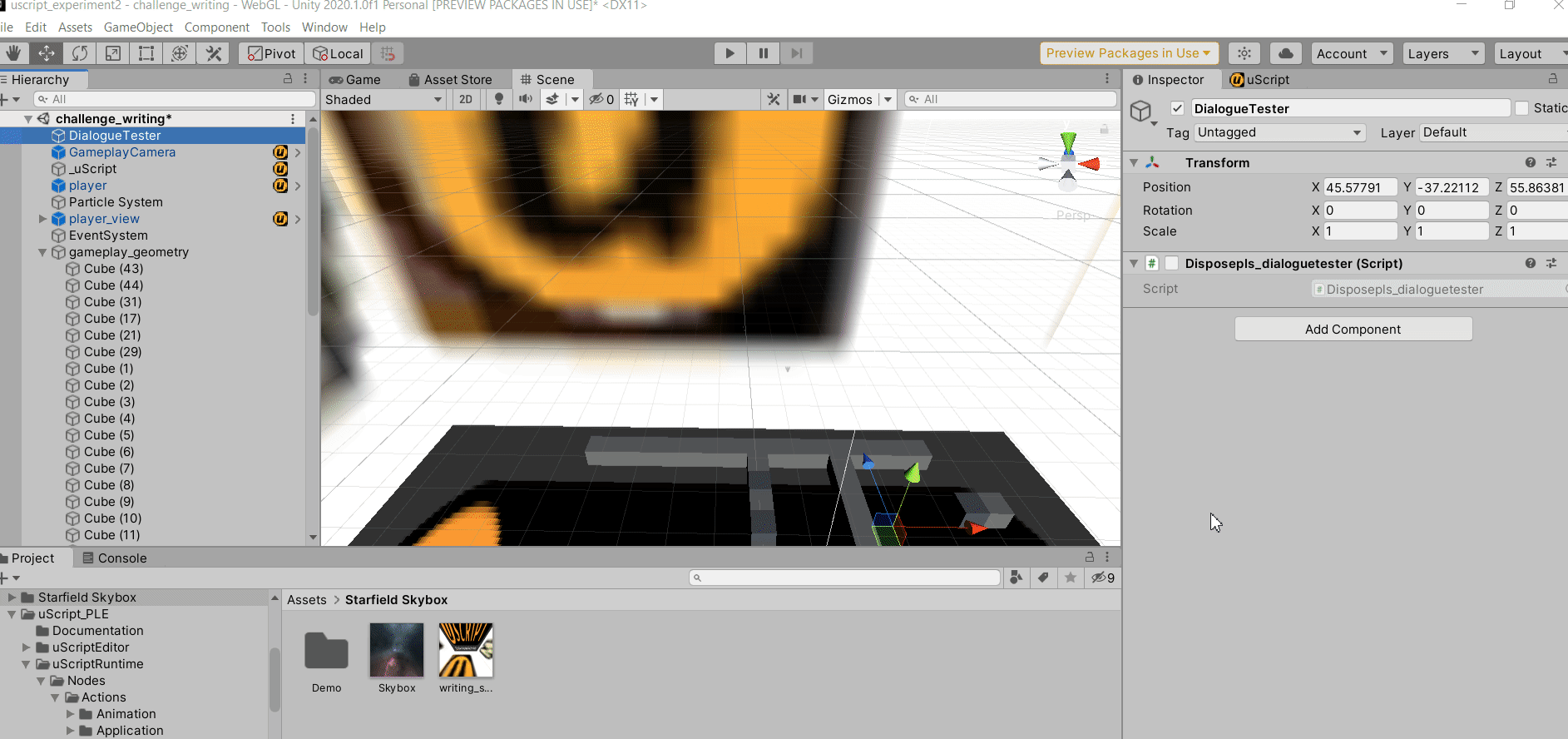
Task: Select the Rect transform tool
Action: pyautogui.click(x=146, y=53)
